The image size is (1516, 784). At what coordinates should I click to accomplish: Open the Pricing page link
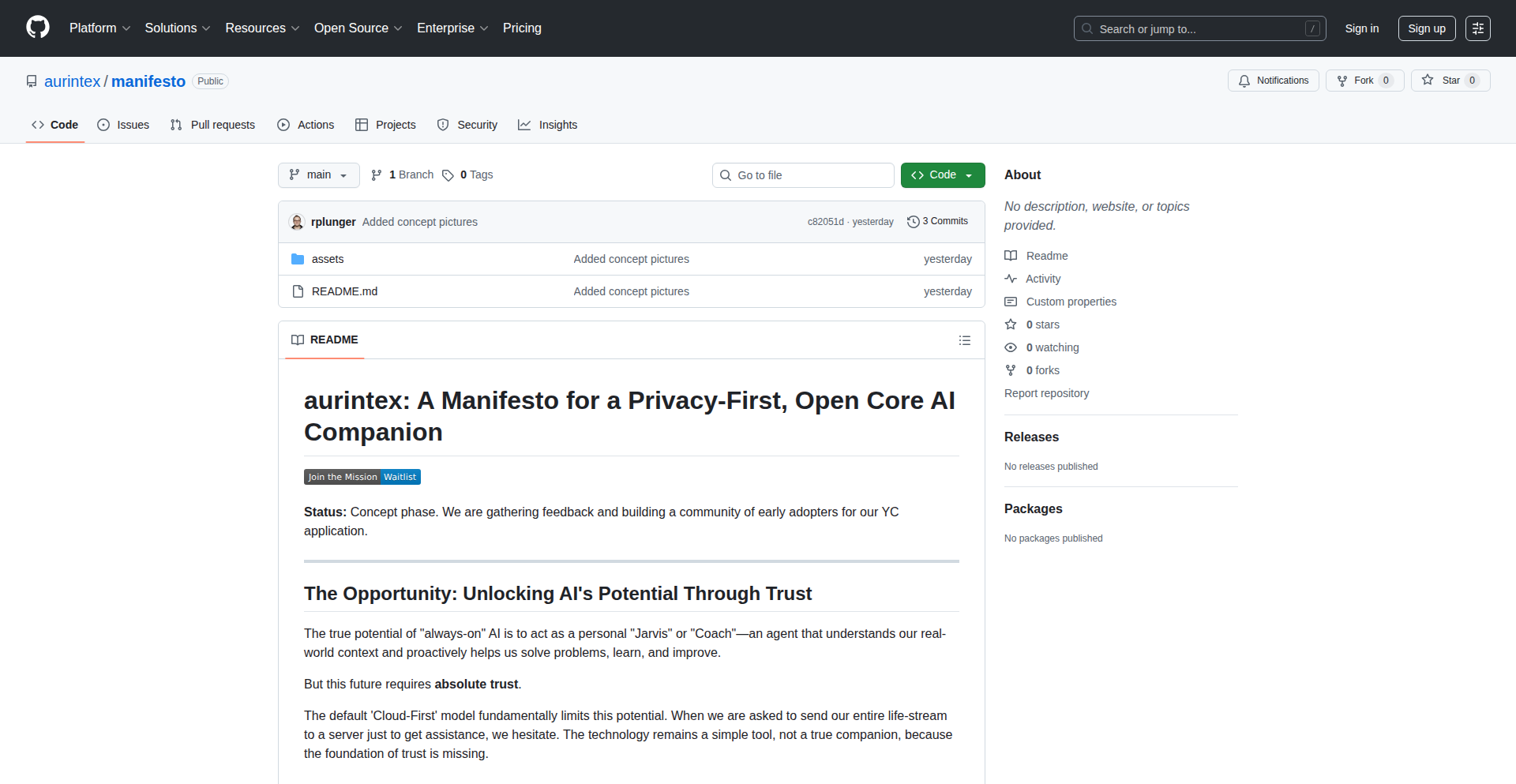(522, 28)
